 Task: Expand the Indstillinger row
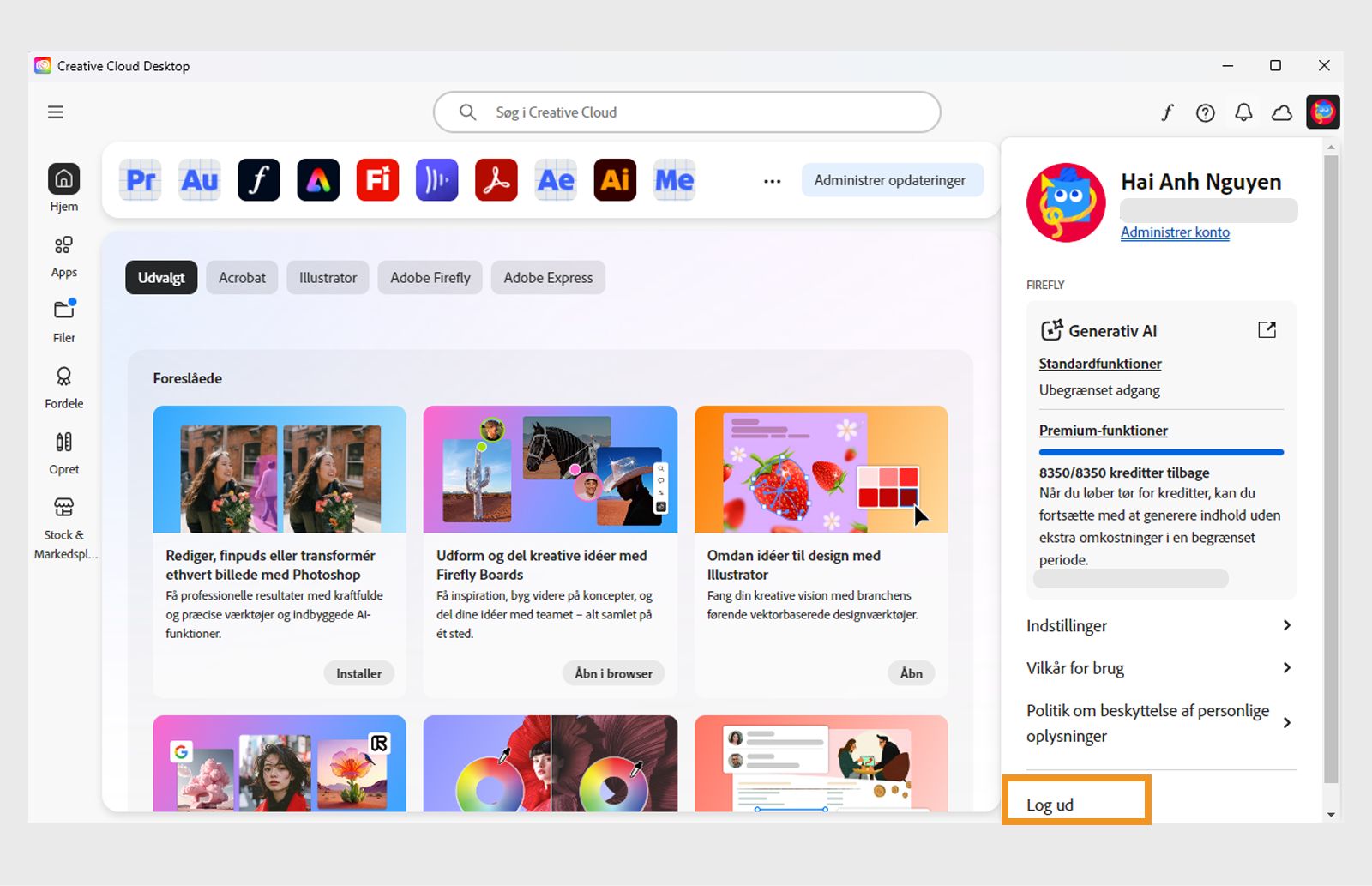[1159, 625]
